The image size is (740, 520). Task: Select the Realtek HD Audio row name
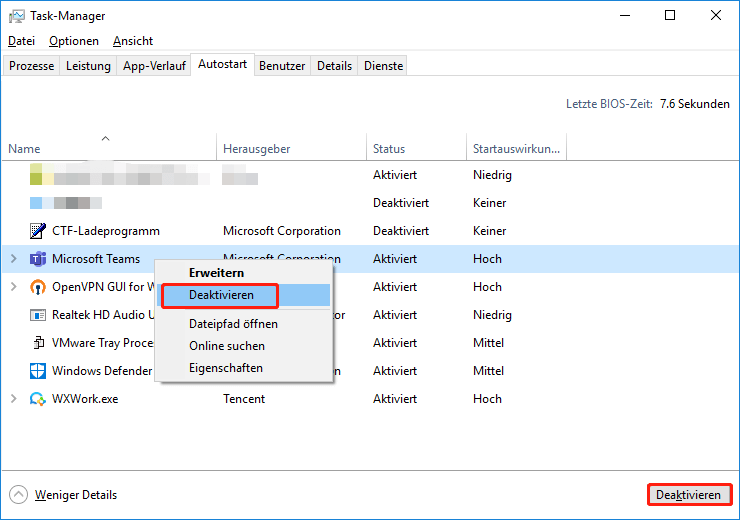(103, 315)
